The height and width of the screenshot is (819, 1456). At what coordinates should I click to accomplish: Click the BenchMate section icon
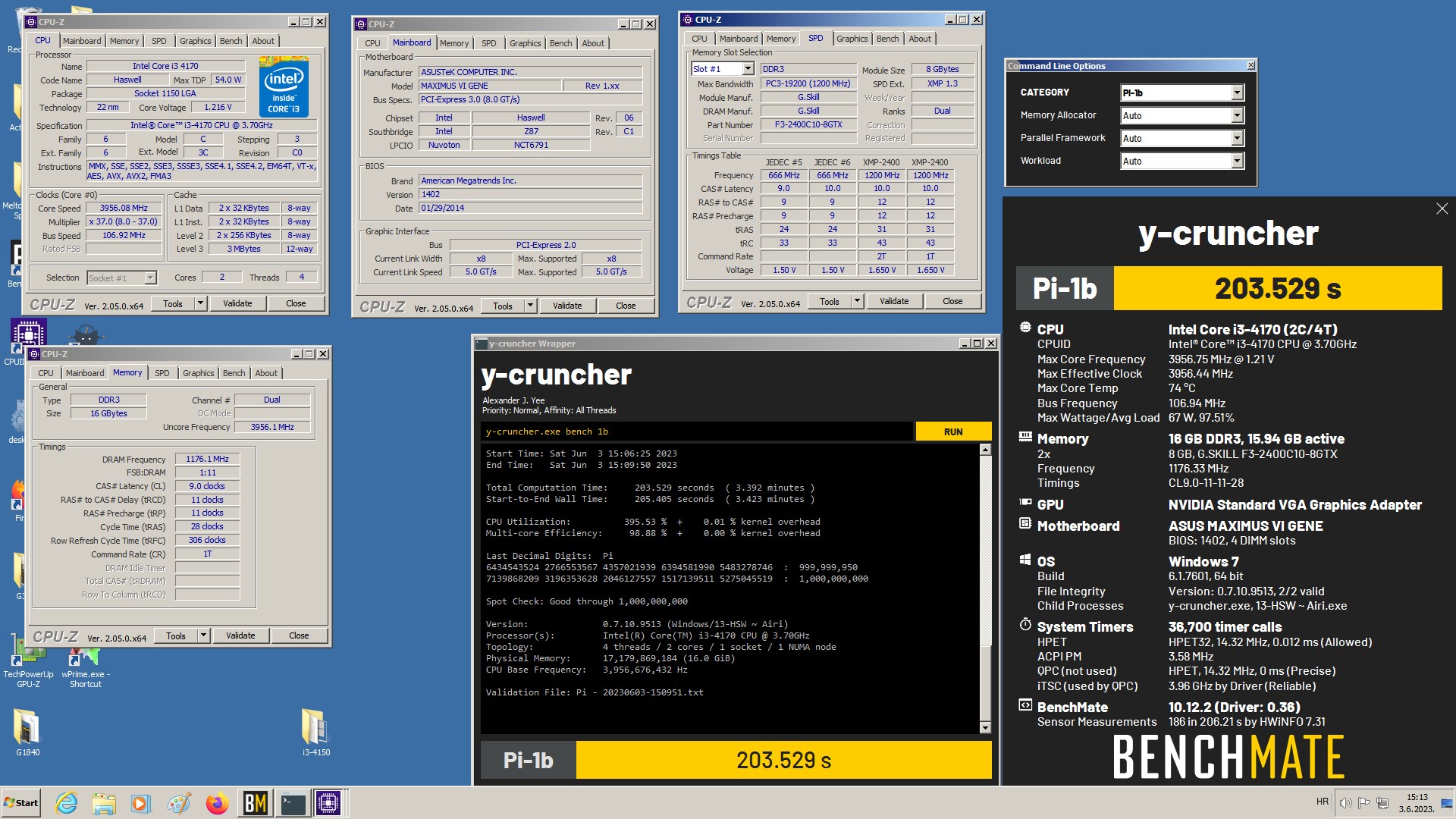pyautogui.click(x=1025, y=705)
